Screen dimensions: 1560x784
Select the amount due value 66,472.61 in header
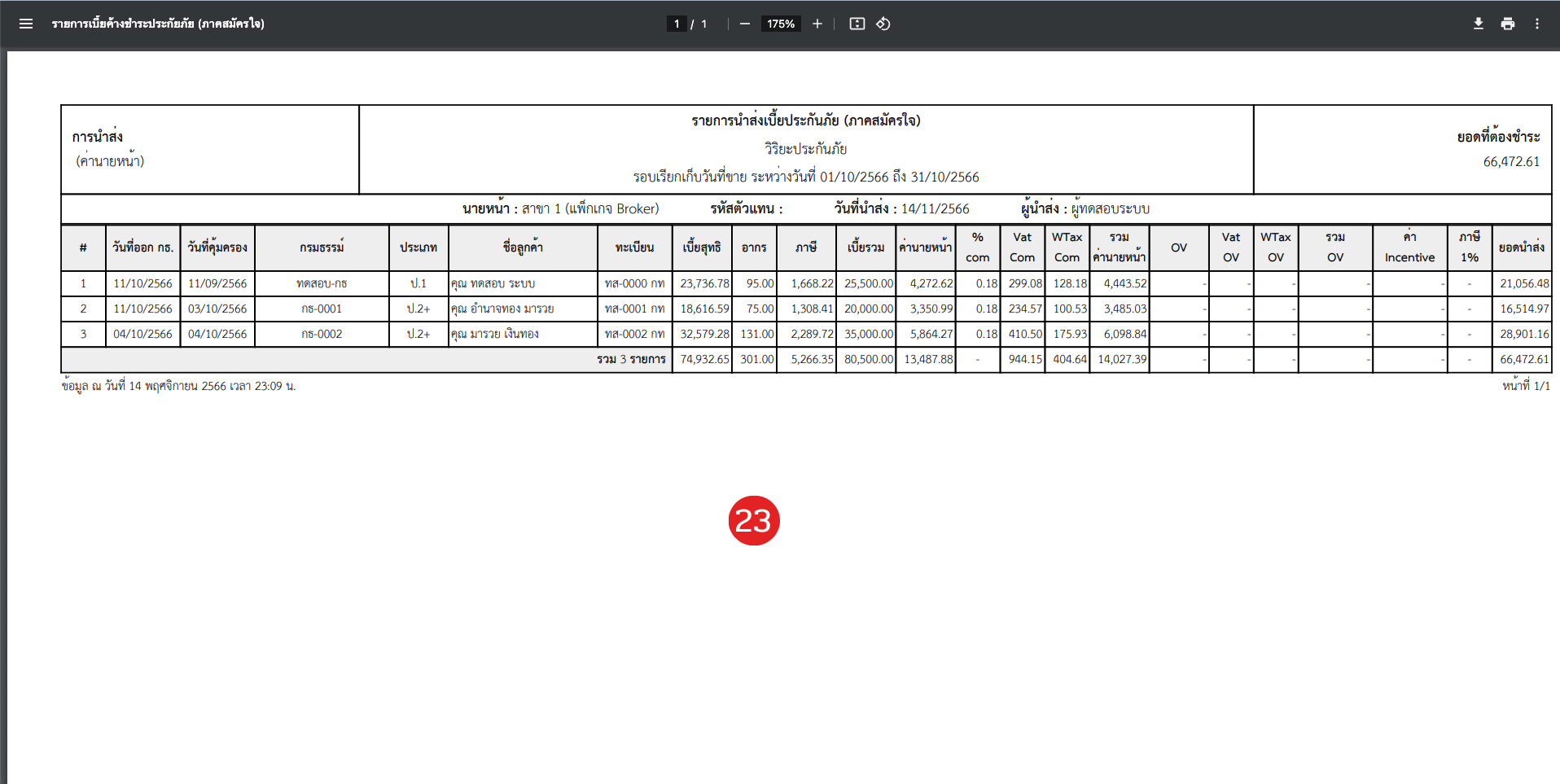[x=1511, y=161]
